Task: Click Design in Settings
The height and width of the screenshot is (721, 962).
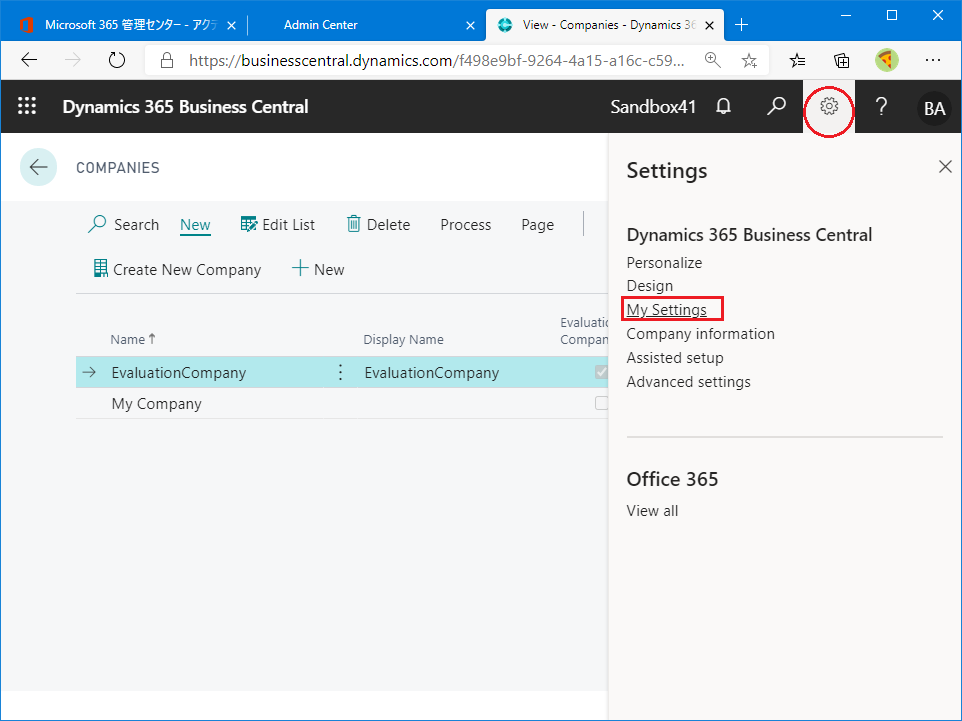Action: click(650, 286)
